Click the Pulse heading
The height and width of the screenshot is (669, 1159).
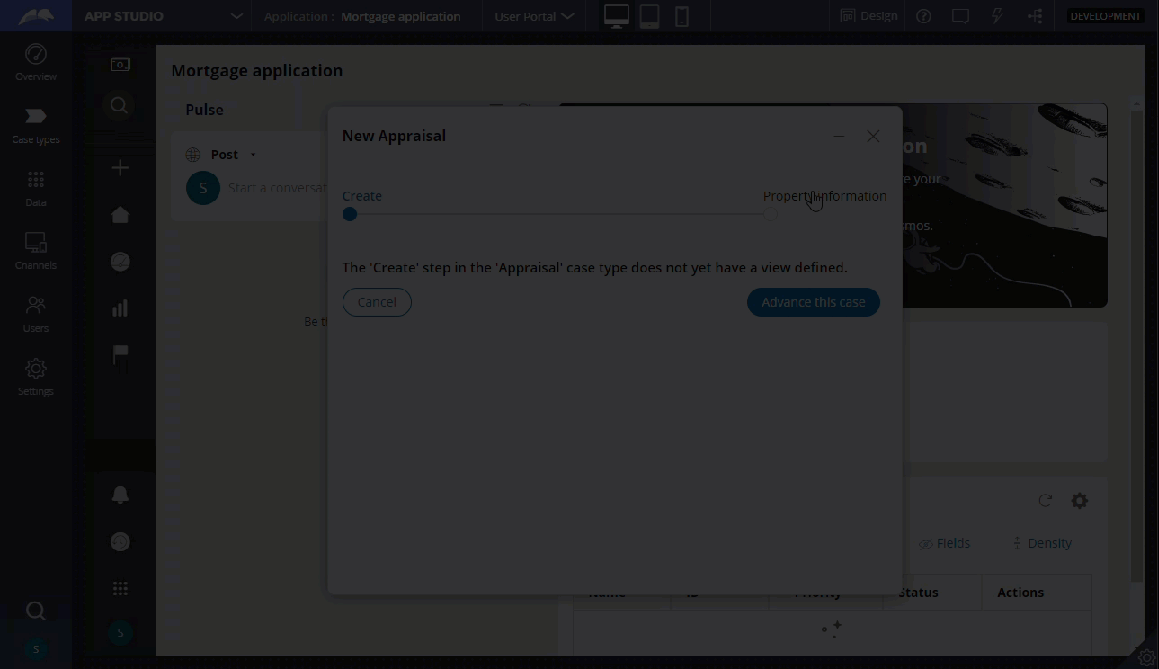click(204, 109)
